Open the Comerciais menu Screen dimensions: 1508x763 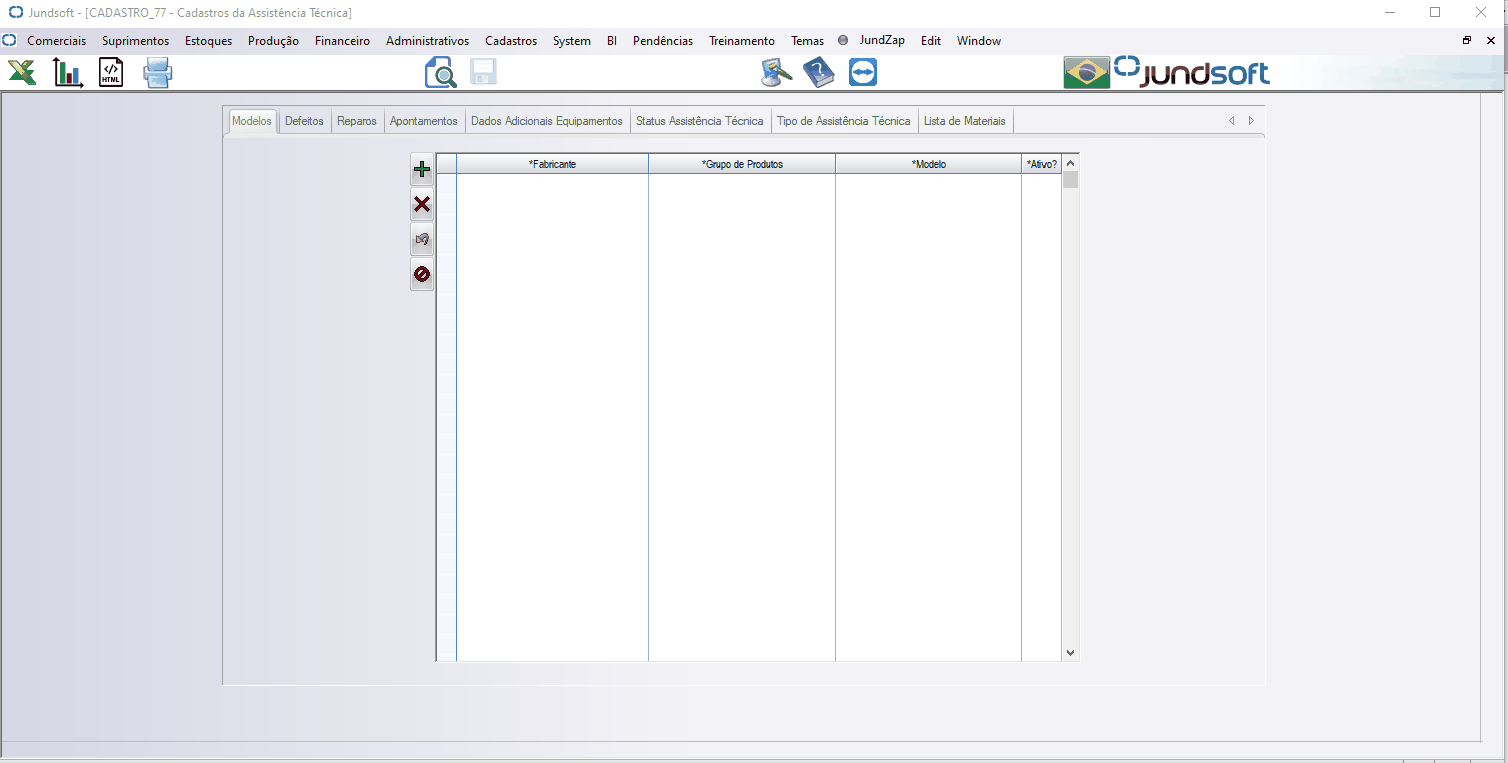point(56,41)
